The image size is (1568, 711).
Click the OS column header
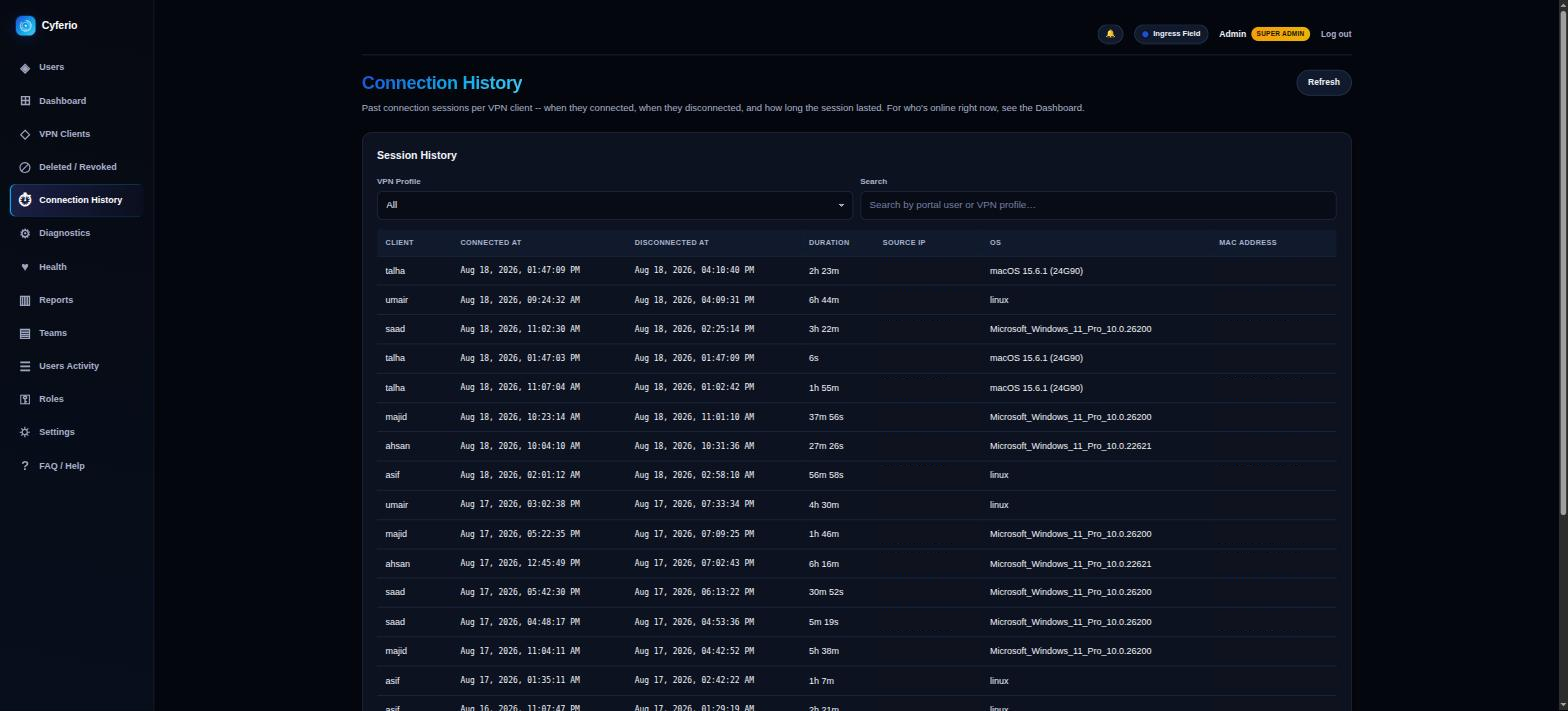pyautogui.click(x=995, y=243)
